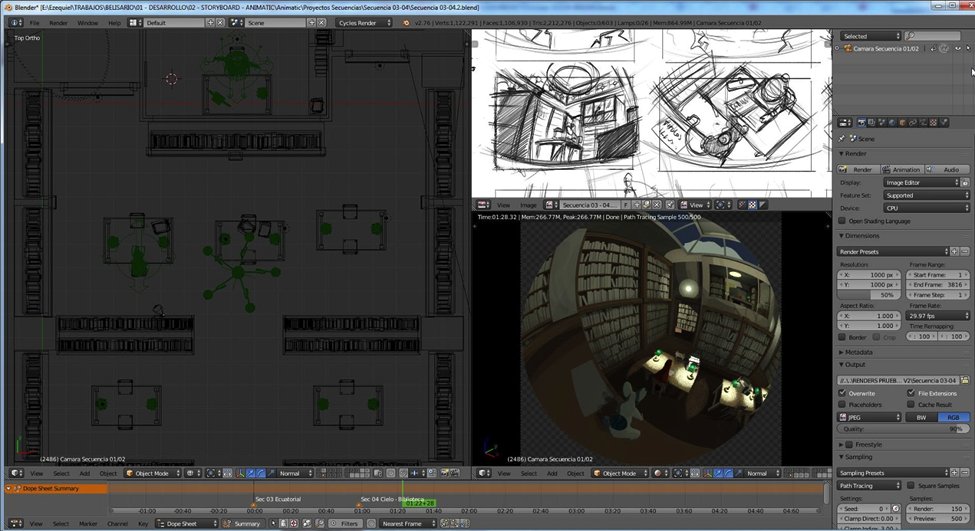Click the Dope Sheet Filters button icon
Viewport: 975px width, 531px height.
coord(334,523)
